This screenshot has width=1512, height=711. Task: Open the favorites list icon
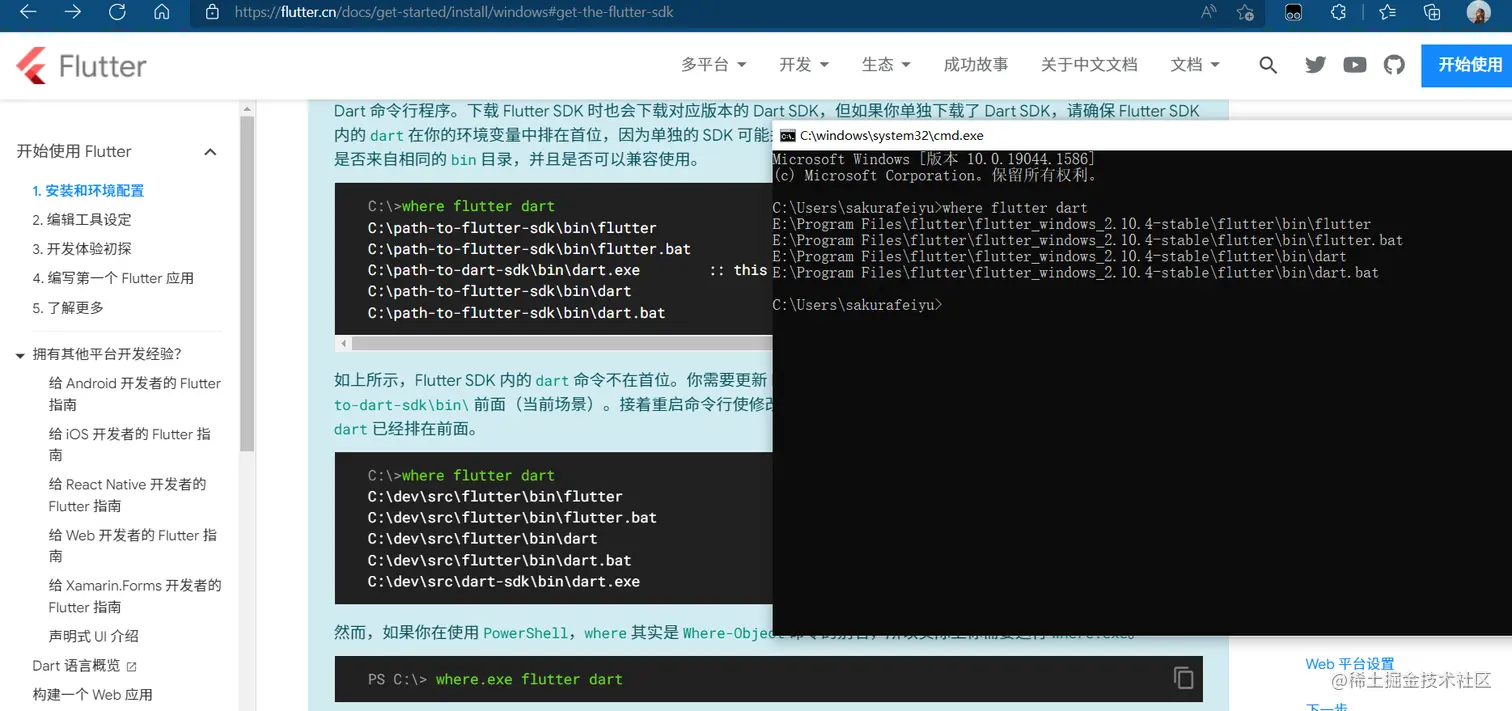pos(1387,12)
